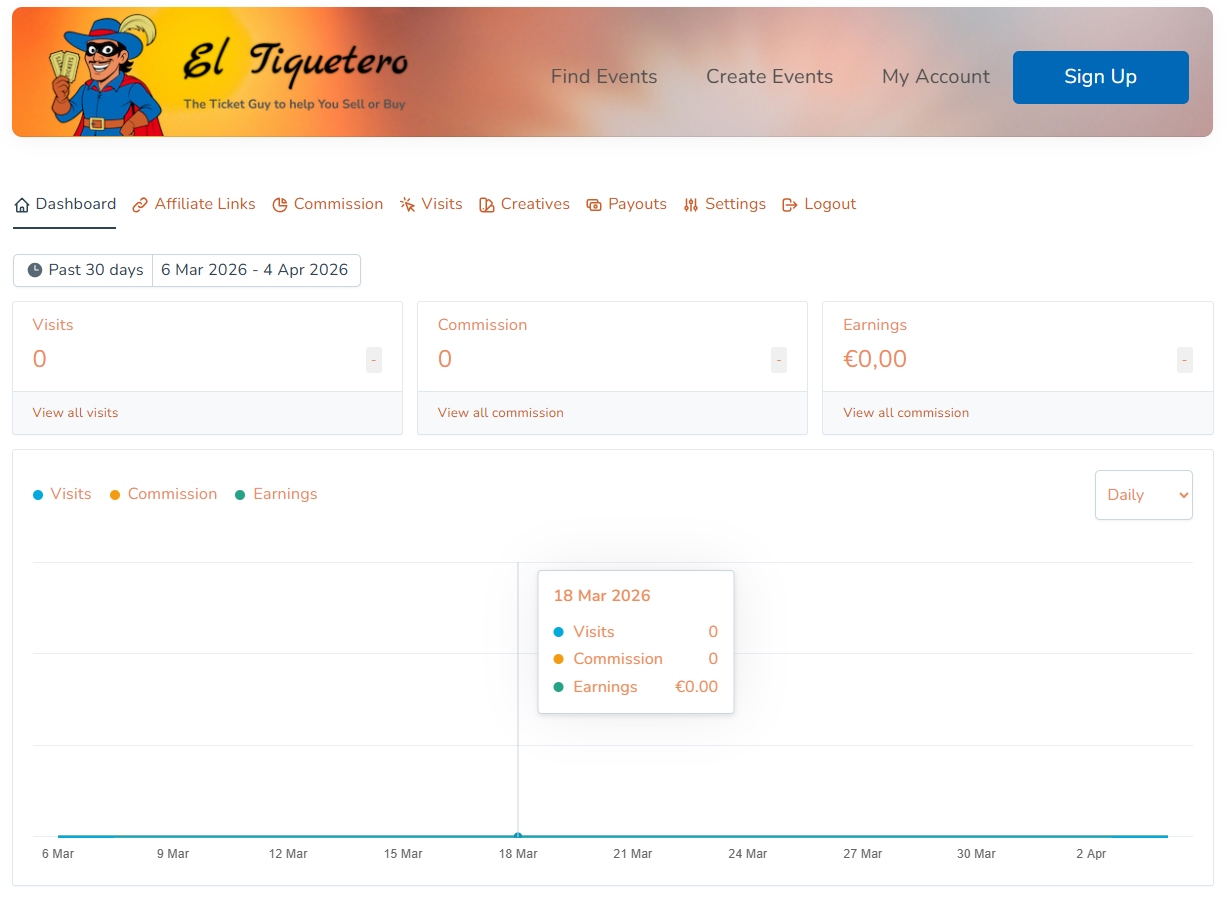Click the Creatives swatch icon

487,205
